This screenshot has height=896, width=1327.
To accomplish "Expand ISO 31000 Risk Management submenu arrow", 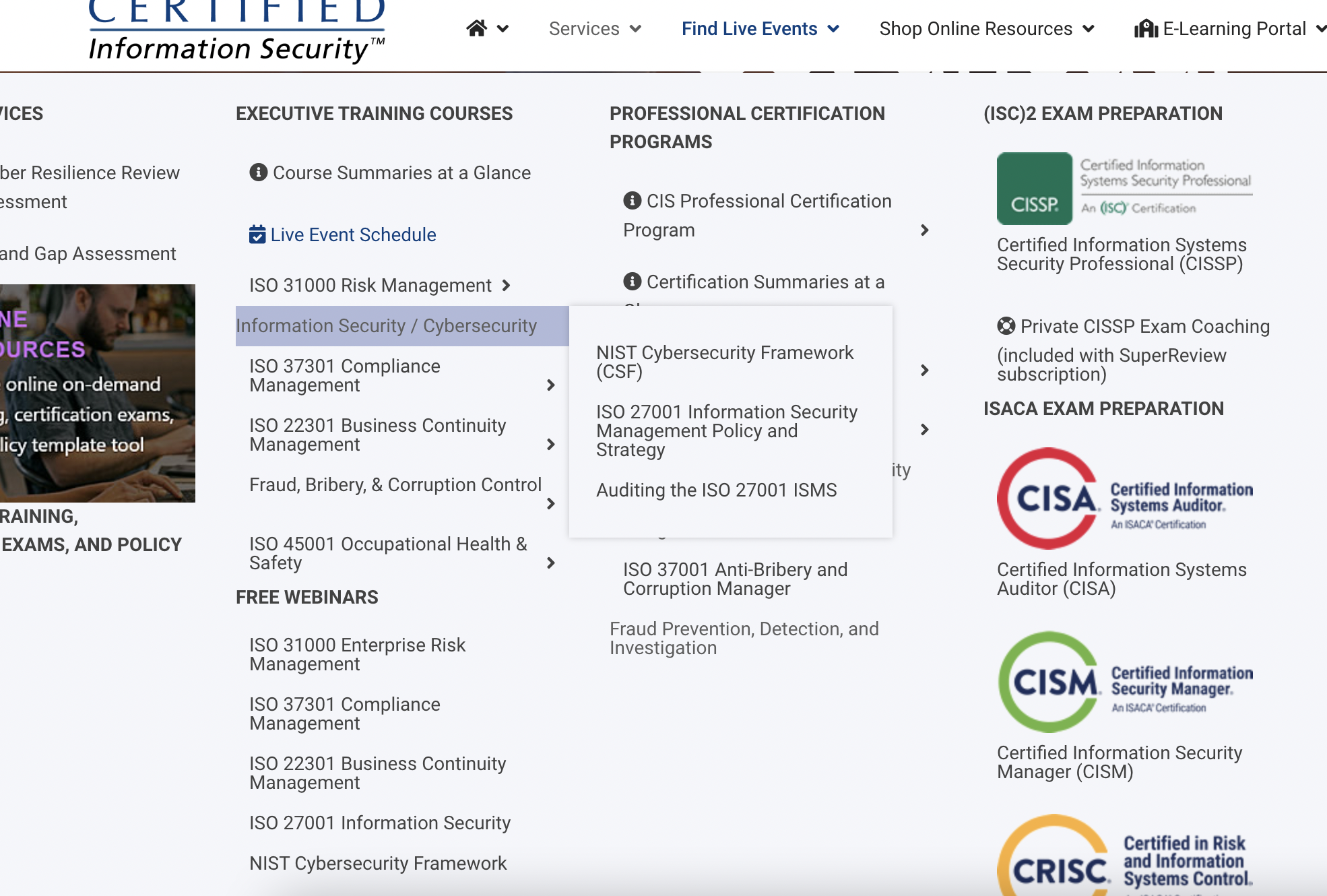I will [507, 286].
